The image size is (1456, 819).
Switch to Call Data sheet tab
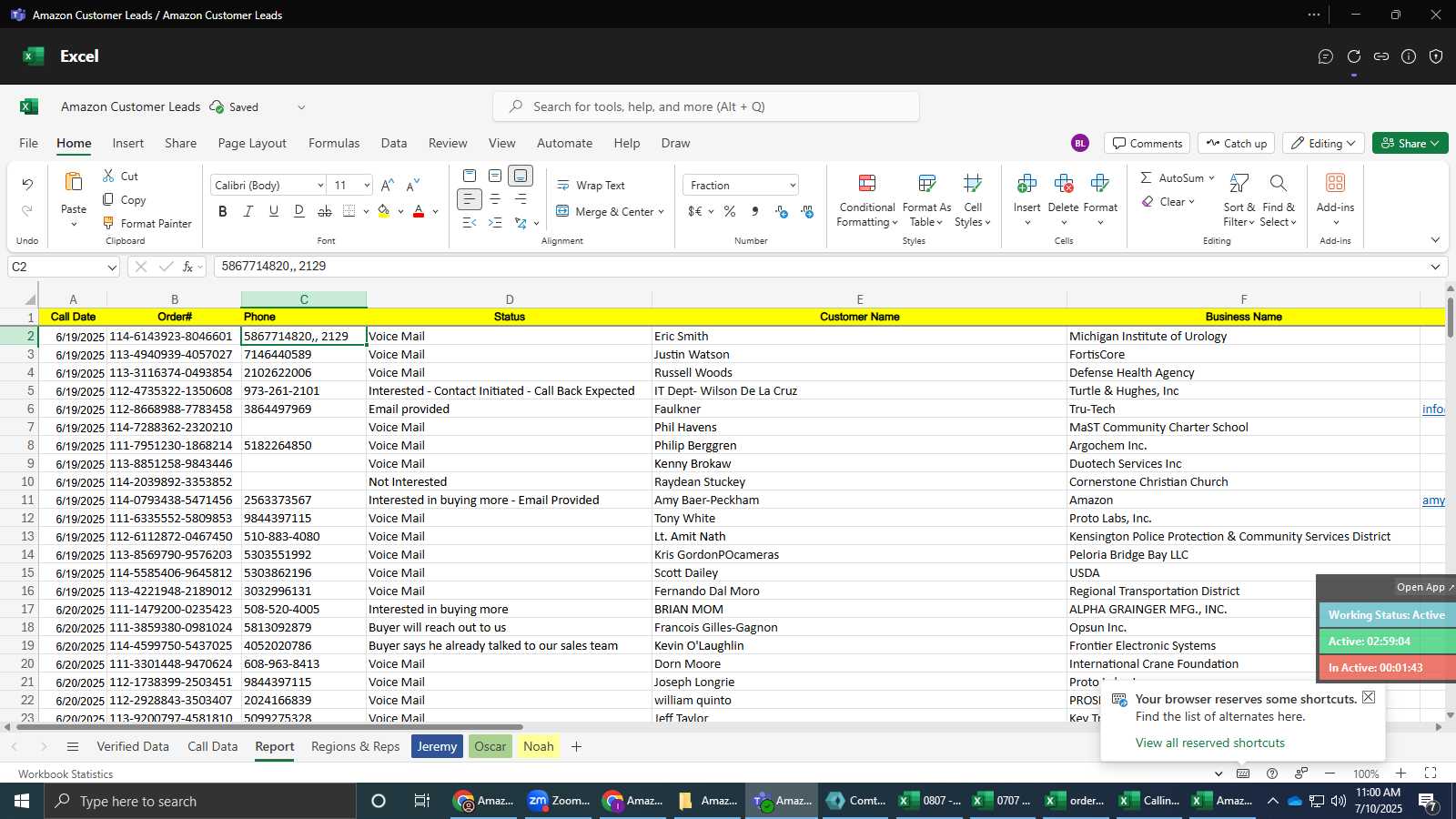212,746
